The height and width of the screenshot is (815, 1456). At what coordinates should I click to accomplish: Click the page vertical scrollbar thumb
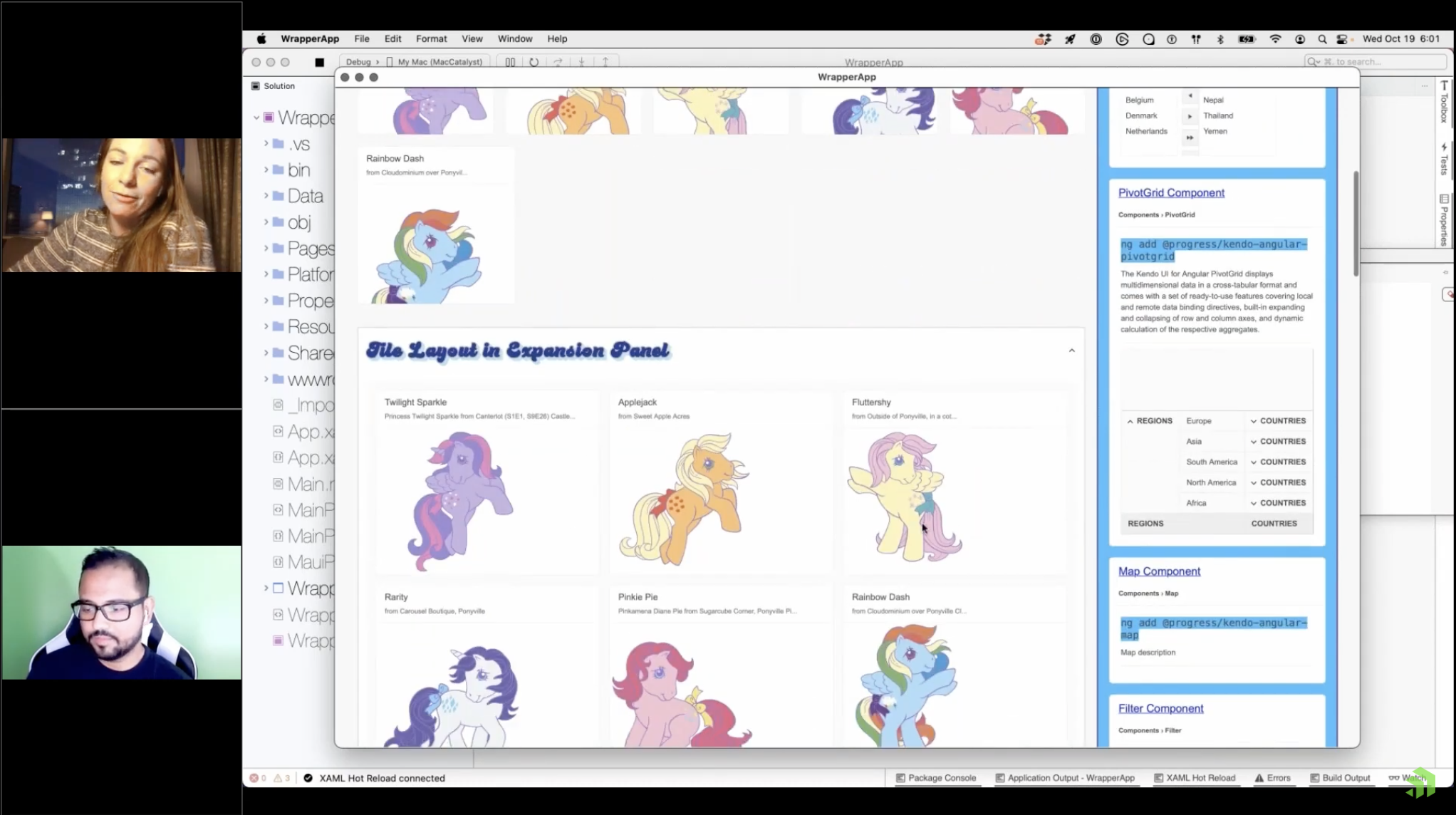click(x=1356, y=224)
